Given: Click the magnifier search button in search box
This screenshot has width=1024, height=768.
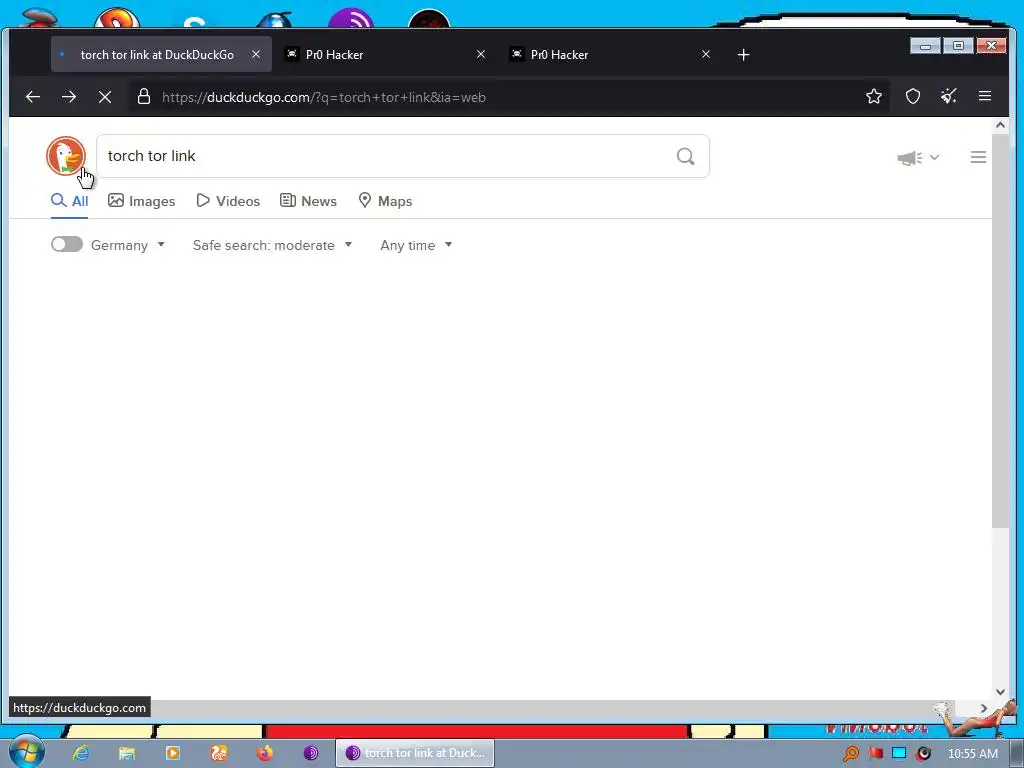Looking at the screenshot, I should click(x=685, y=156).
